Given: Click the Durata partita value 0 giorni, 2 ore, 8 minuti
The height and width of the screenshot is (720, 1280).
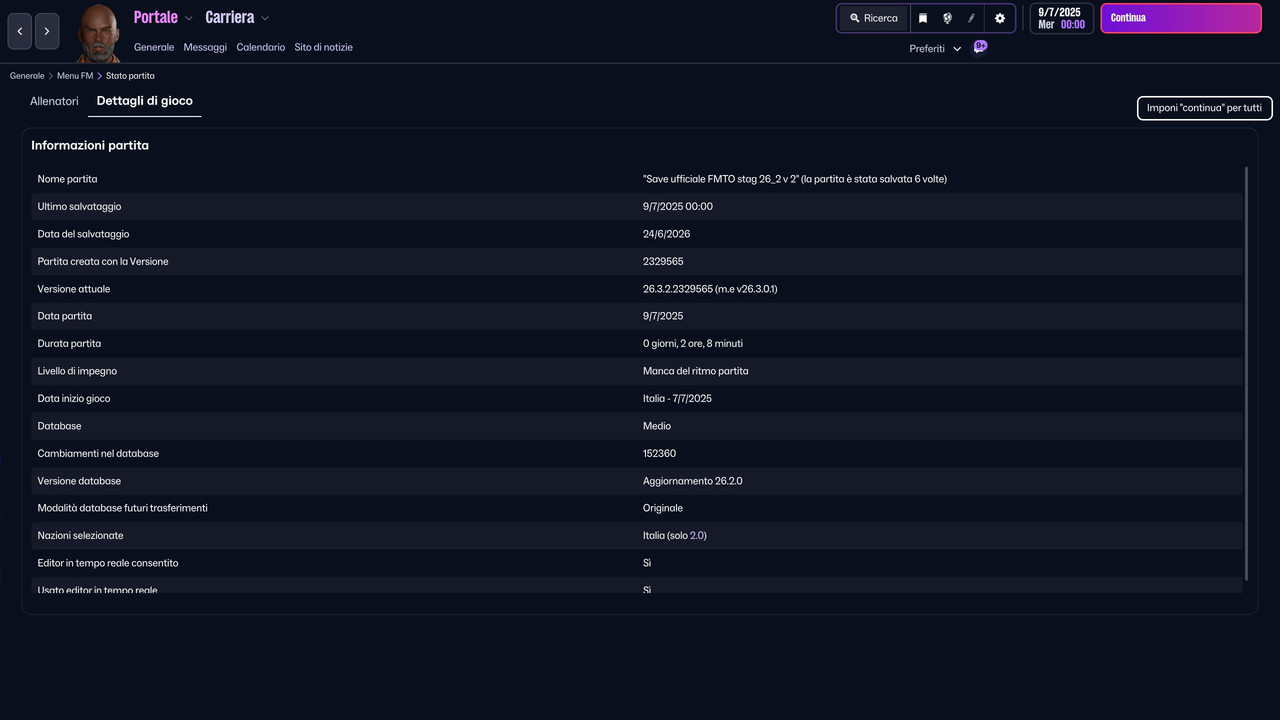Looking at the screenshot, I should pos(693,344).
